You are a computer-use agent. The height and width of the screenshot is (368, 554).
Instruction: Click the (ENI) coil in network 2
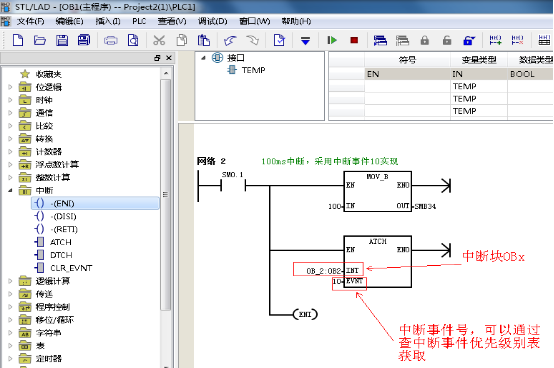coord(305,314)
